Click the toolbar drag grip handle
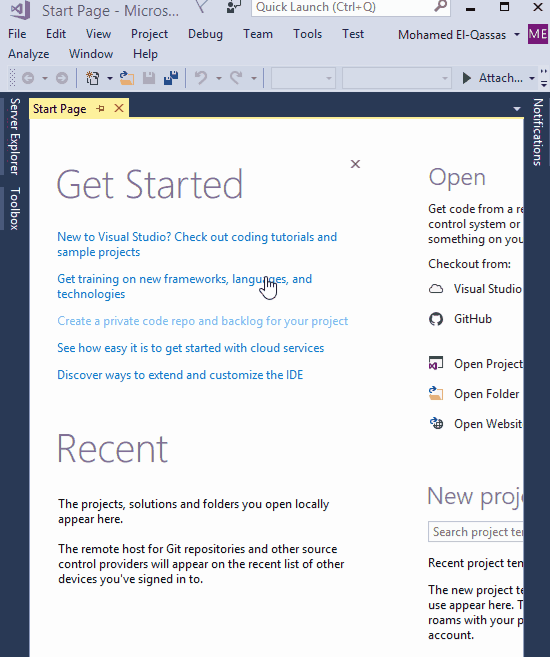The height and width of the screenshot is (657, 550). [13, 78]
